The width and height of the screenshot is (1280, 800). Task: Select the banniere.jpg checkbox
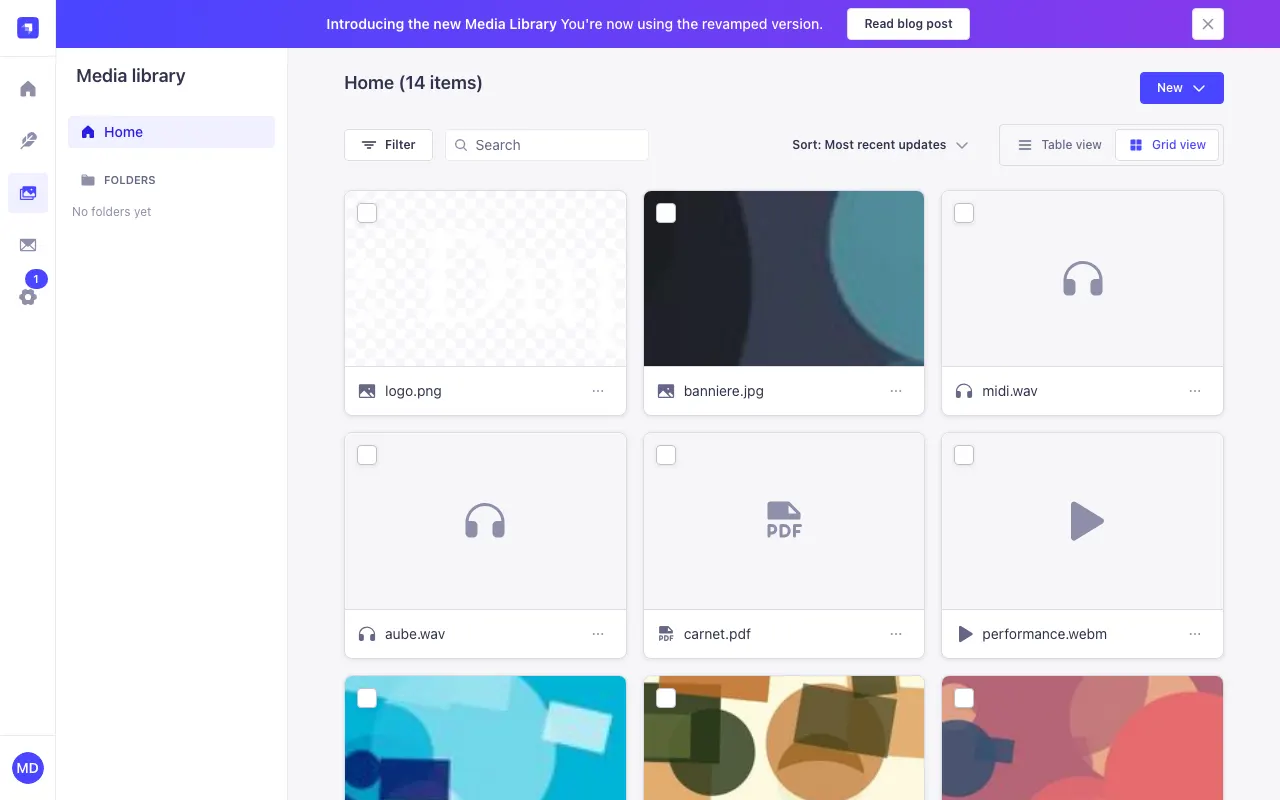[x=666, y=213]
